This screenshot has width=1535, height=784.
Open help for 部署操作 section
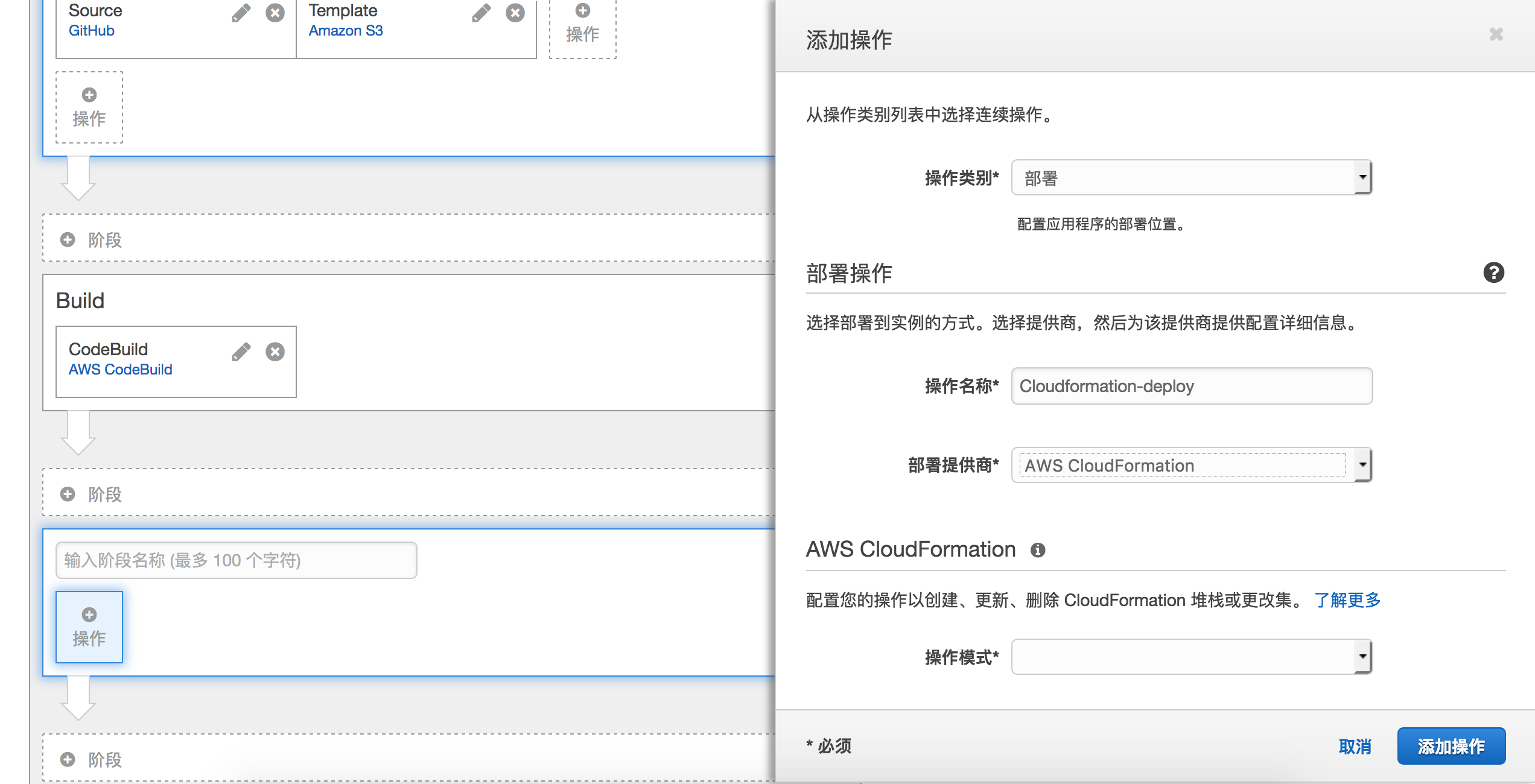[x=1493, y=273]
